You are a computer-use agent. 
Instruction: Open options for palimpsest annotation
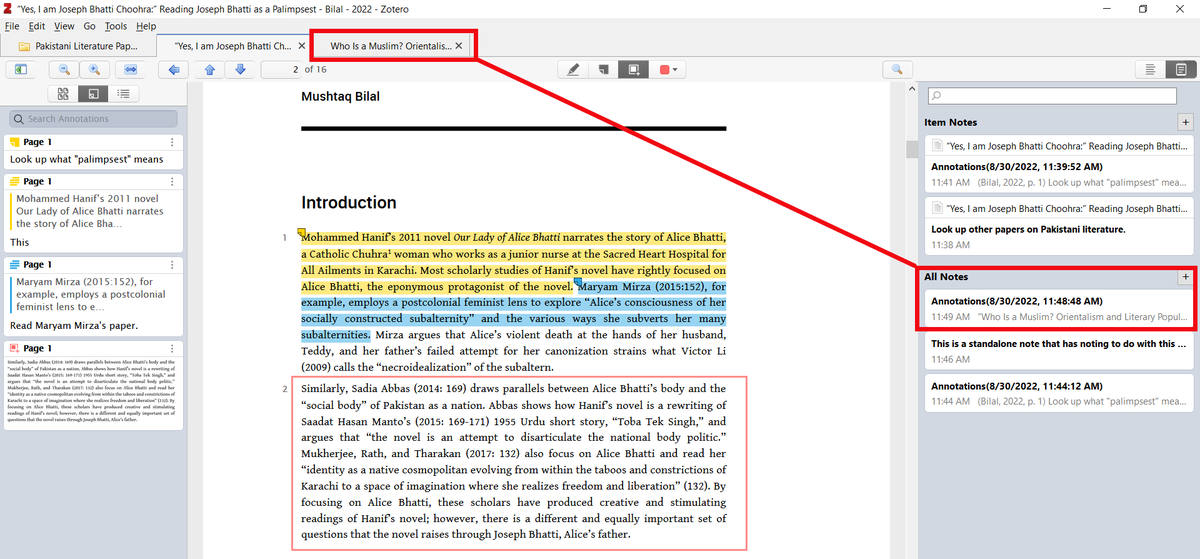click(x=173, y=142)
